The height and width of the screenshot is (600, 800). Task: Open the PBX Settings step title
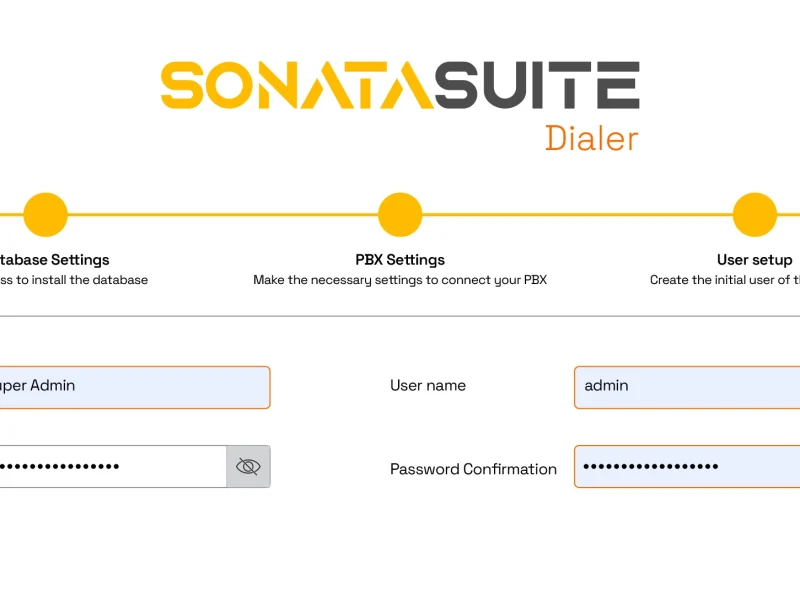[400, 260]
